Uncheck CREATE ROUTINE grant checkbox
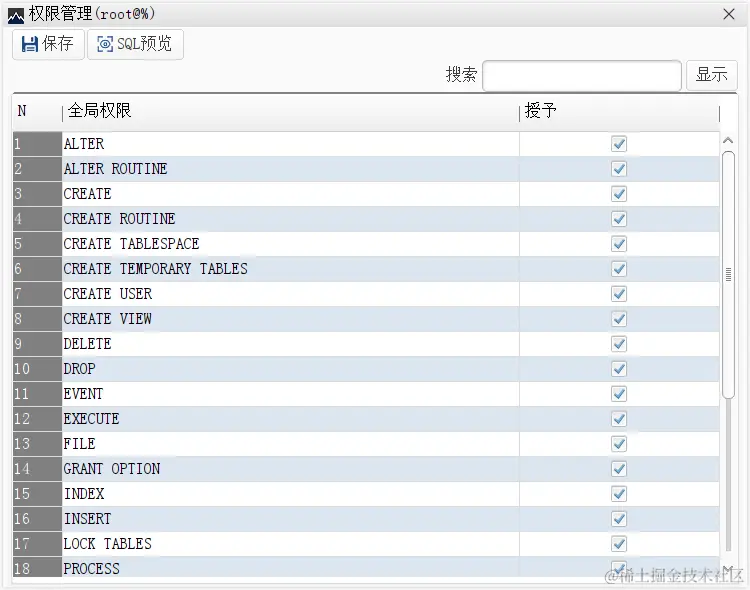Image resolution: width=750 pixels, height=590 pixels. coord(619,219)
